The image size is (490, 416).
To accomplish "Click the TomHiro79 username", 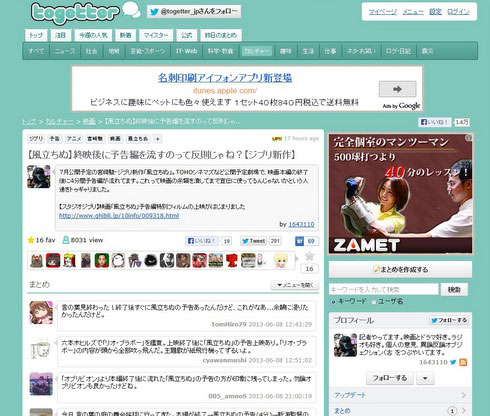I will coord(229,324).
